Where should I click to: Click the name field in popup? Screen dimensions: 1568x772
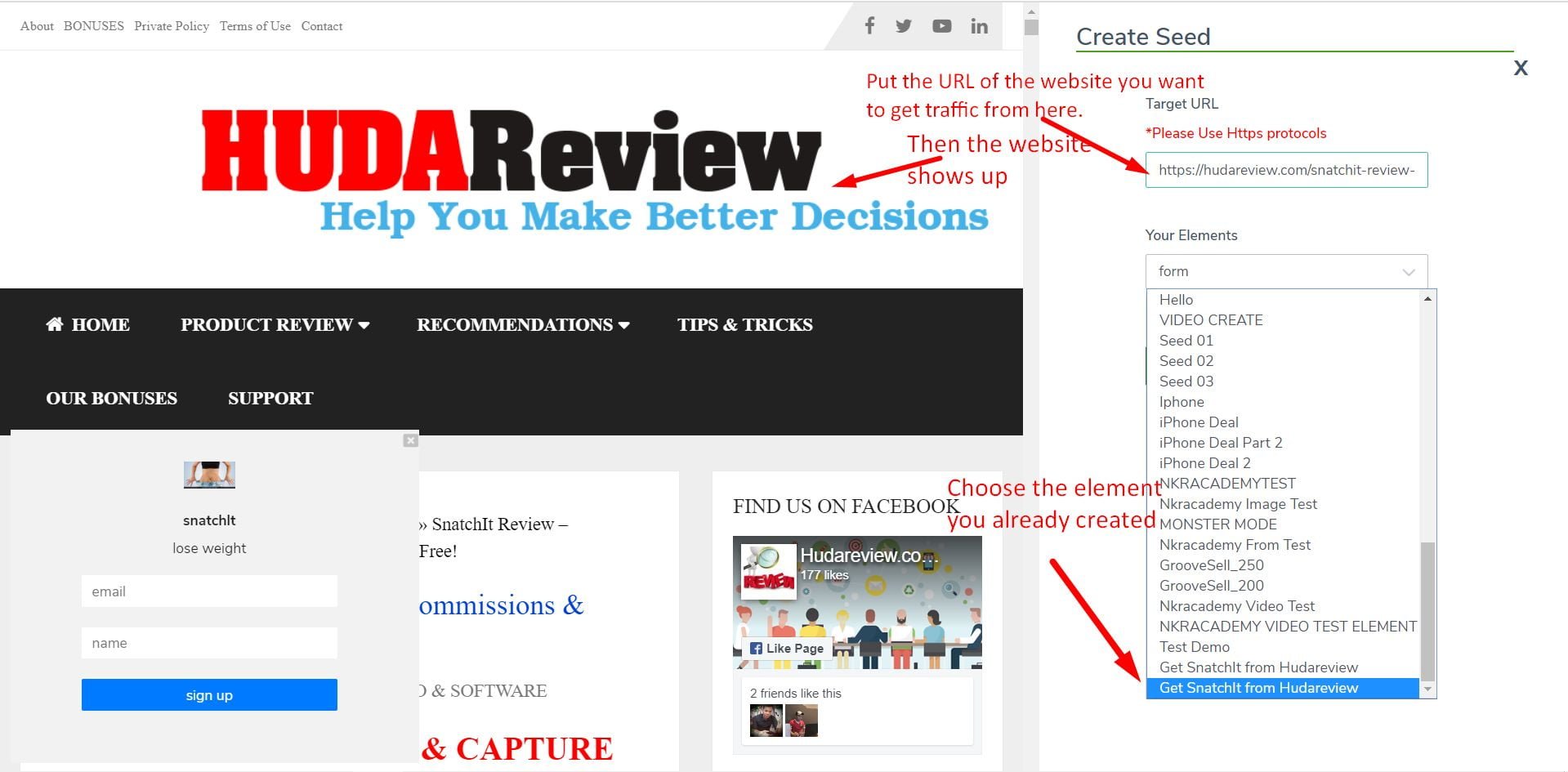[209, 643]
